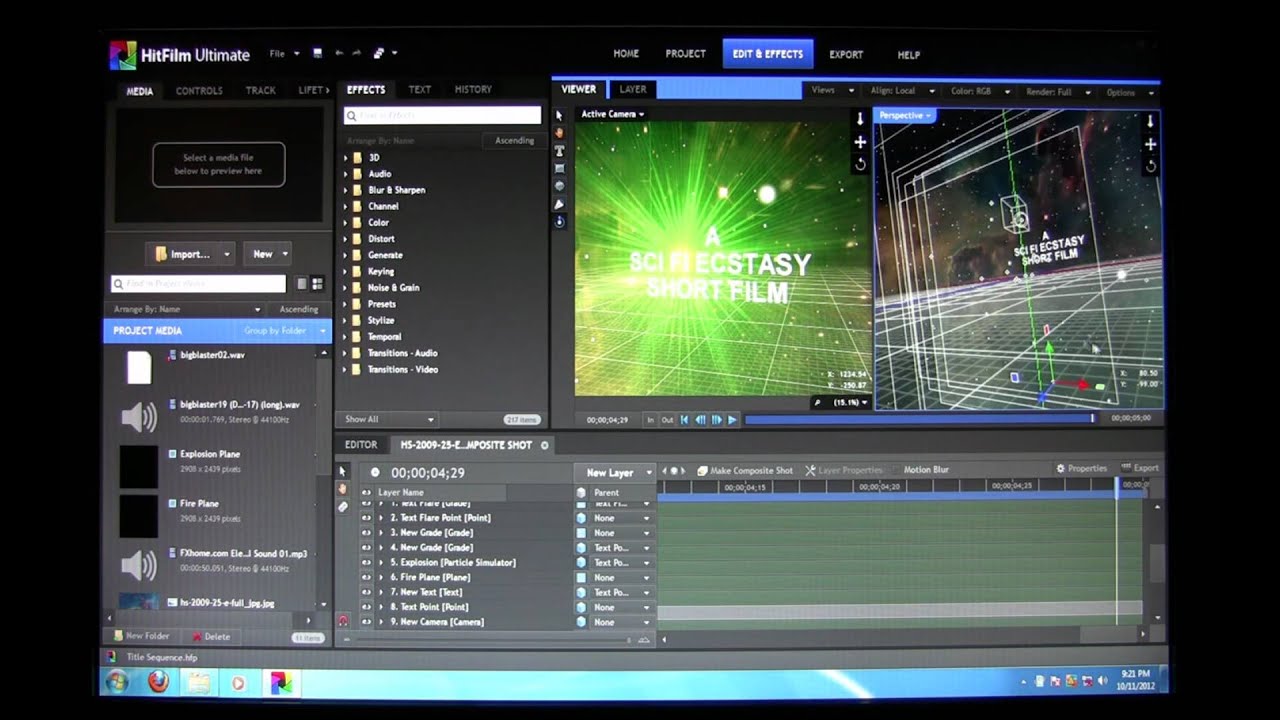Toggle the timeline snapping magnet icon
1280x720 pixels.
click(x=343, y=621)
